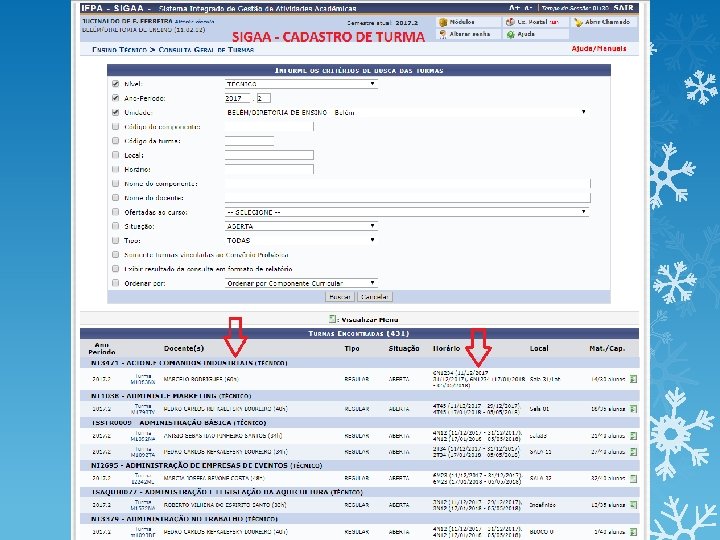Click the Alterar senha icon
Image resolution: width=720 pixels, height=540 pixels.
coord(443,34)
